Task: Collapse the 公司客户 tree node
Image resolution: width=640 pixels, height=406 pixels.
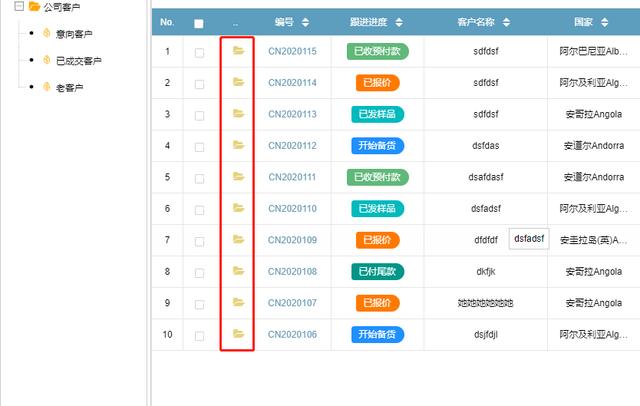Action: (19, 6)
